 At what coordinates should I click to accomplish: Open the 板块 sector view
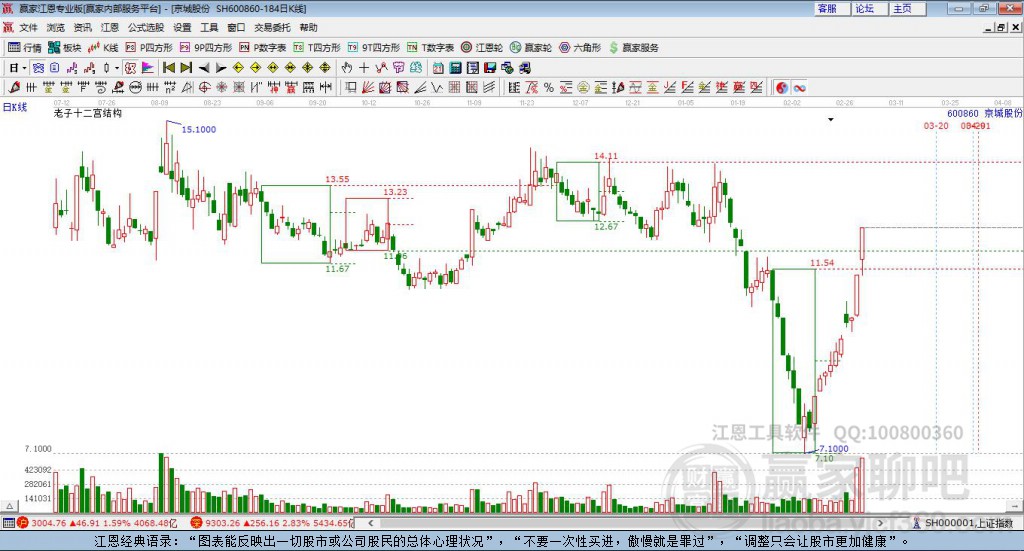point(65,48)
